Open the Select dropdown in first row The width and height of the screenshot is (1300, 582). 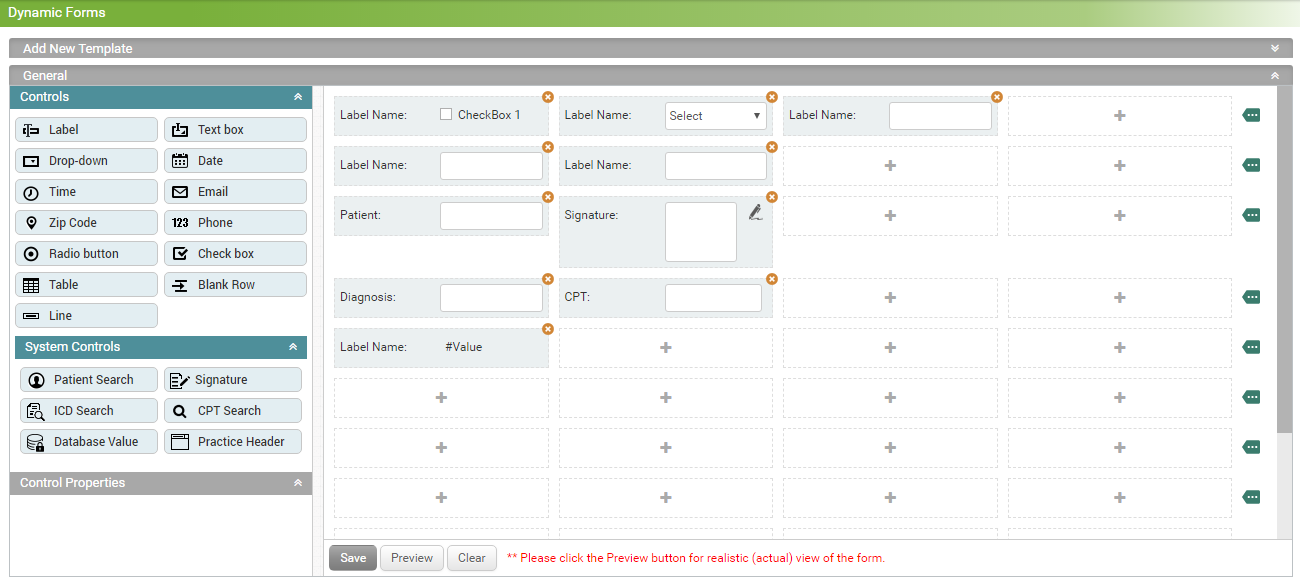click(716, 116)
